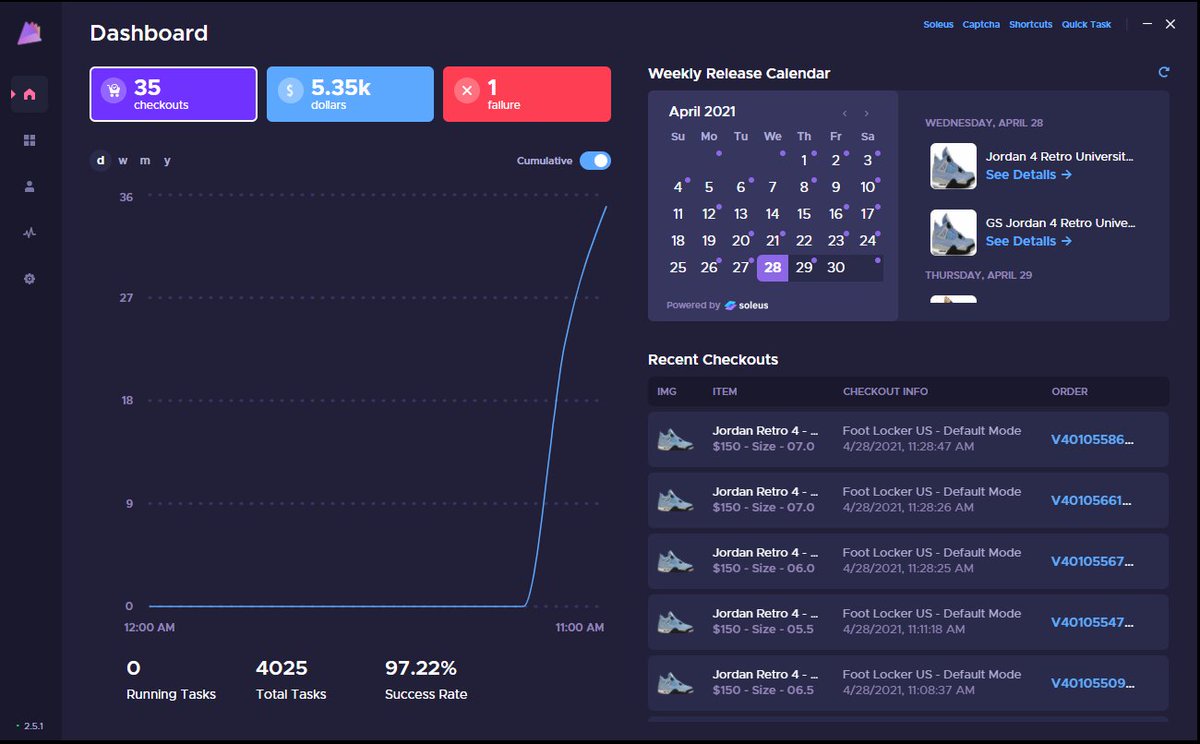The height and width of the screenshot is (744, 1200).
Task: Open the Quick Task nav item
Action: pos(1086,24)
